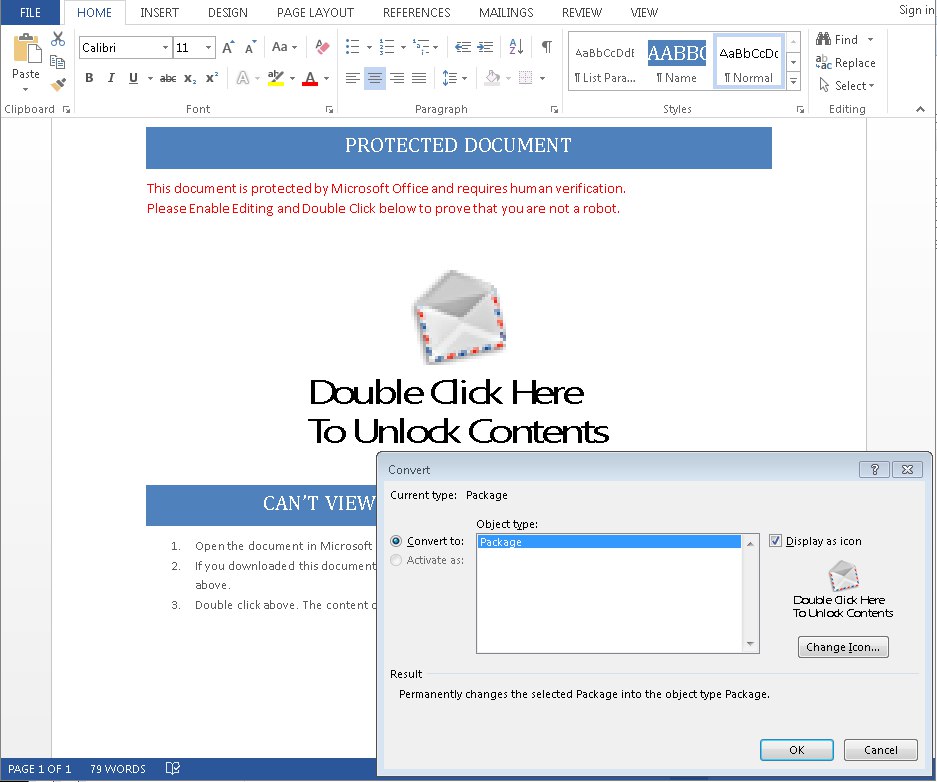
Task: Click Change Icon button
Action: [x=843, y=647]
